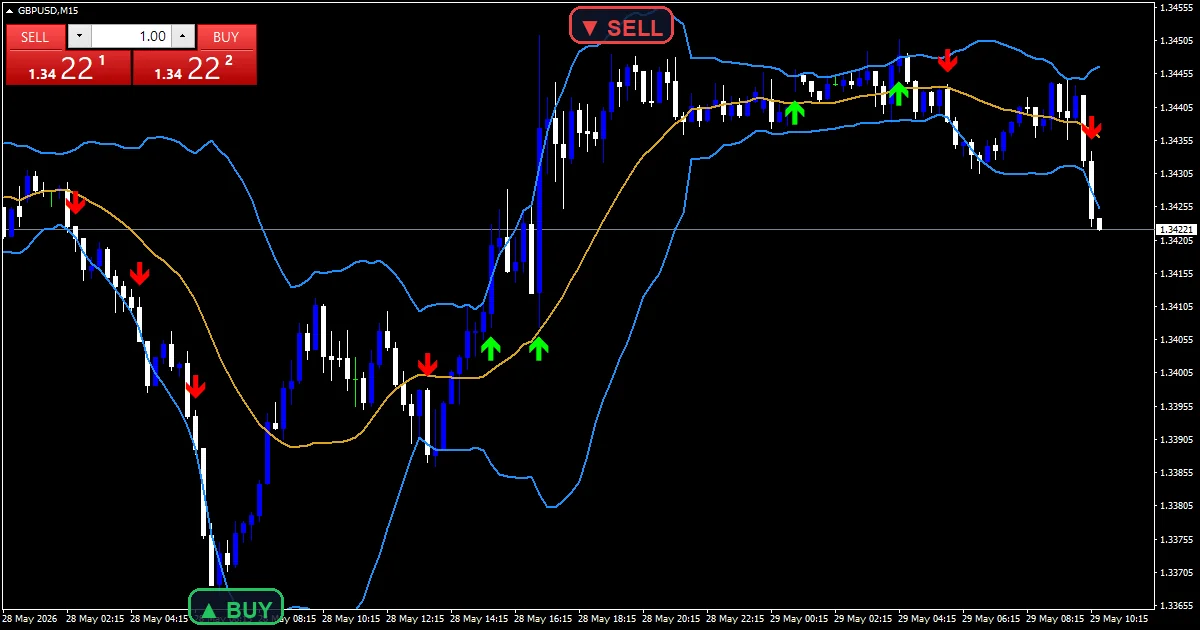The height and width of the screenshot is (630, 1200).
Task: Increase lot volume with the up arrow
Action: tap(182, 37)
